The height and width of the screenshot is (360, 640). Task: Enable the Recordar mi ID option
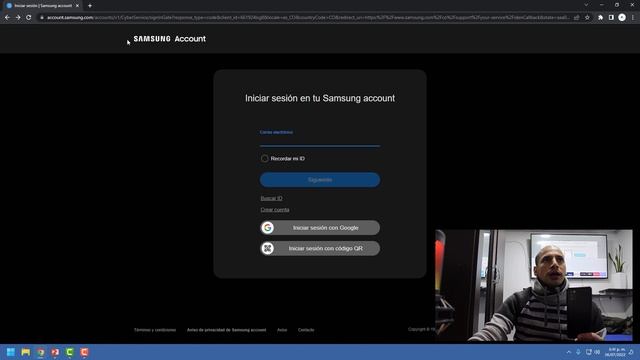(264, 158)
